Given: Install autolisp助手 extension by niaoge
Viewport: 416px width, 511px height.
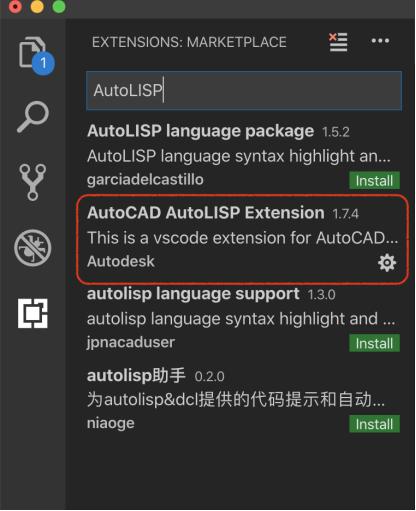Looking at the screenshot, I should point(374,424).
